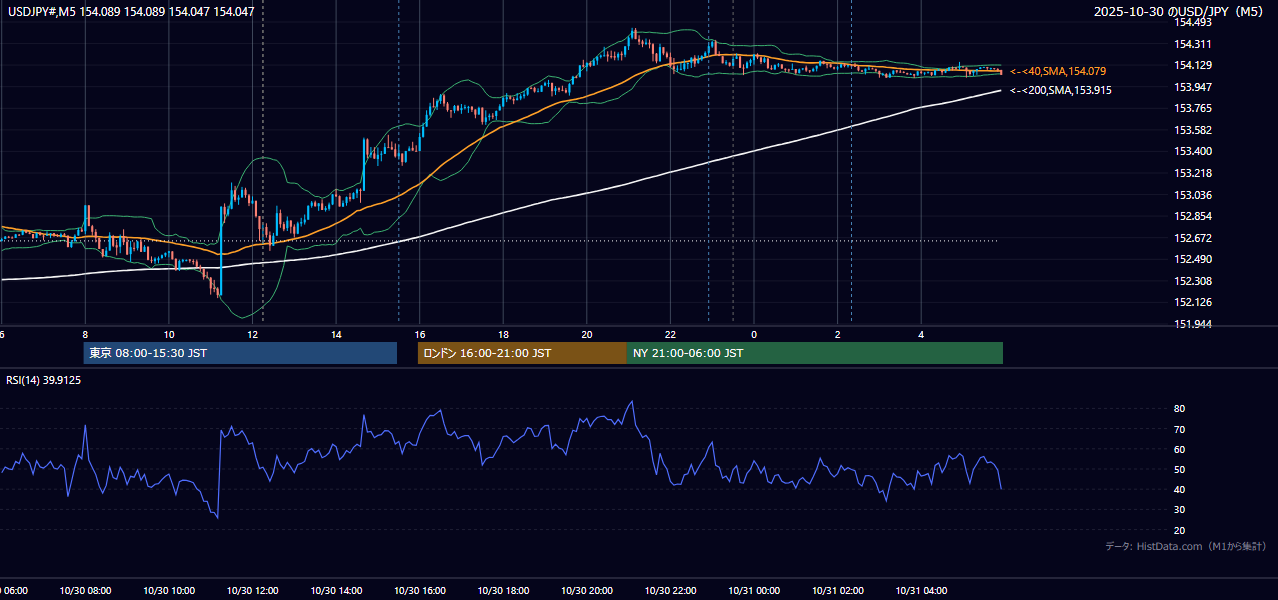Click the Tokyo 08:00-15:30 JST session bar
This screenshot has width=1278, height=600.
(240, 353)
